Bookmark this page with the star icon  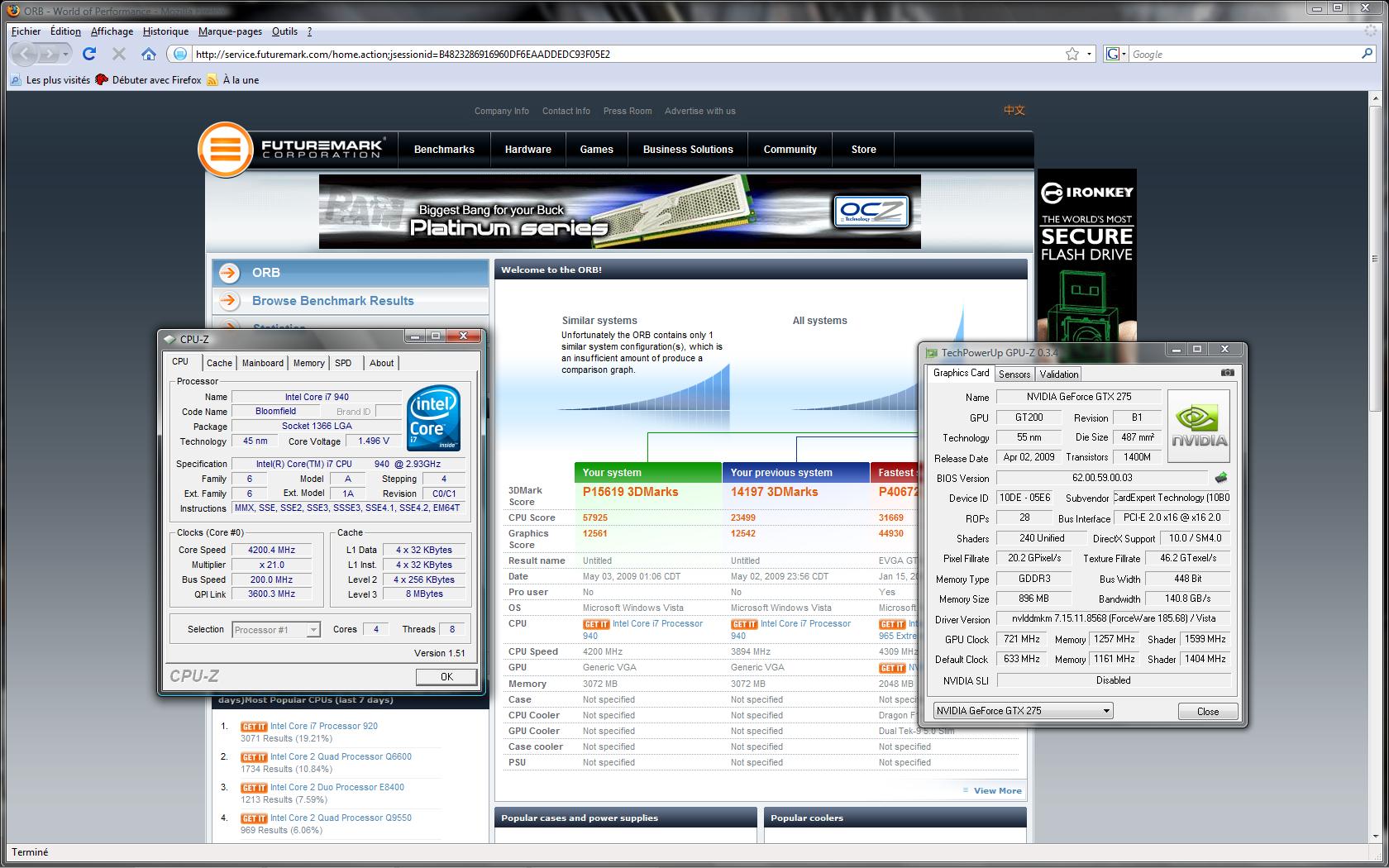(x=1072, y=54)
